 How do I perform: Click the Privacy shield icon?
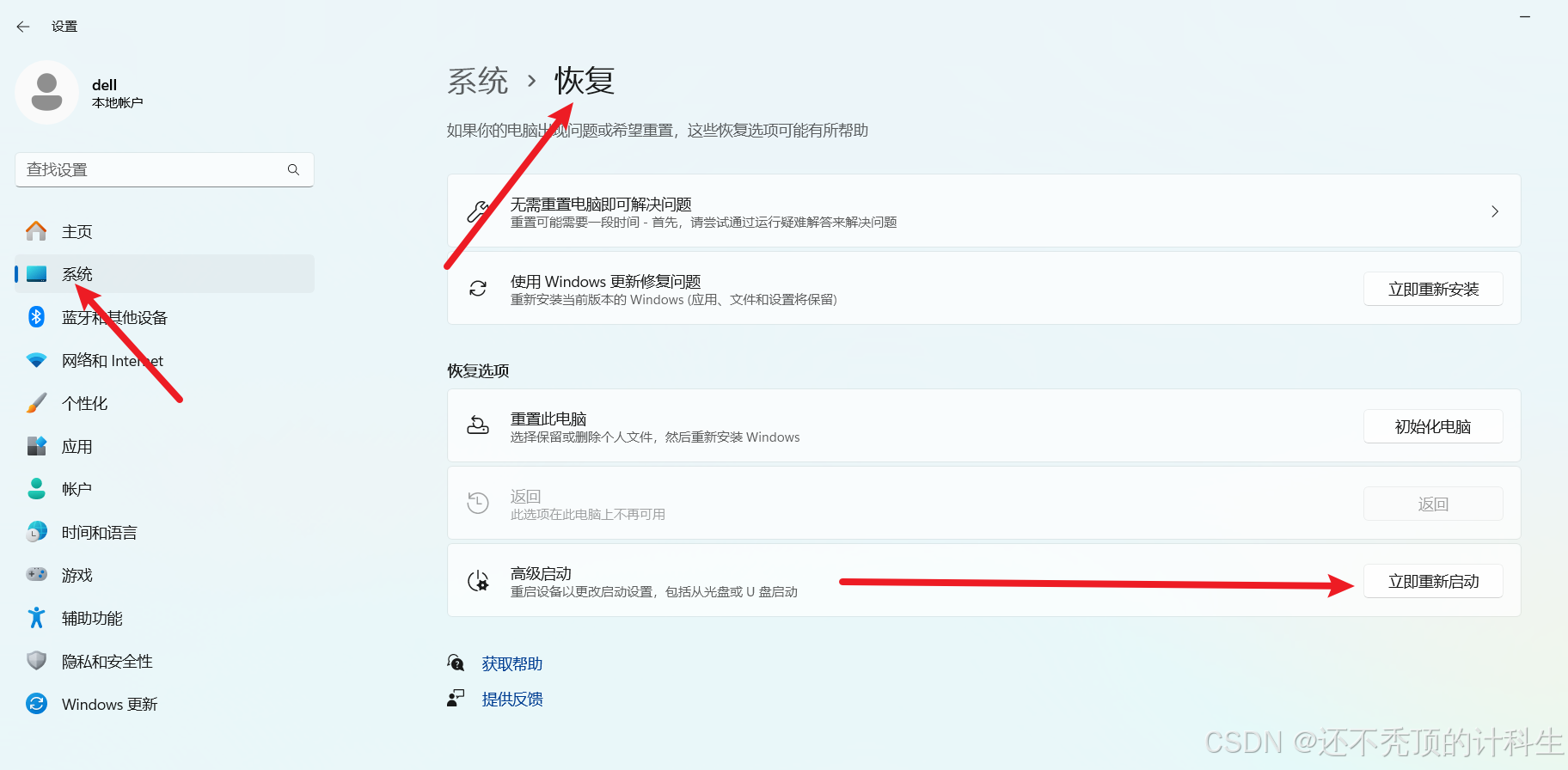tap(36, 661)
